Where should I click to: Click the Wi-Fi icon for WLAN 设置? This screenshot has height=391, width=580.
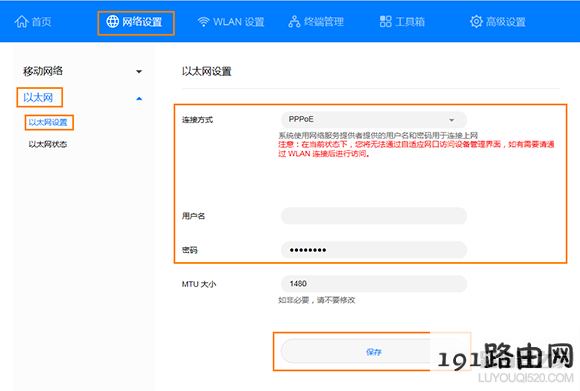pyautogui.click(x=203, y=22)
